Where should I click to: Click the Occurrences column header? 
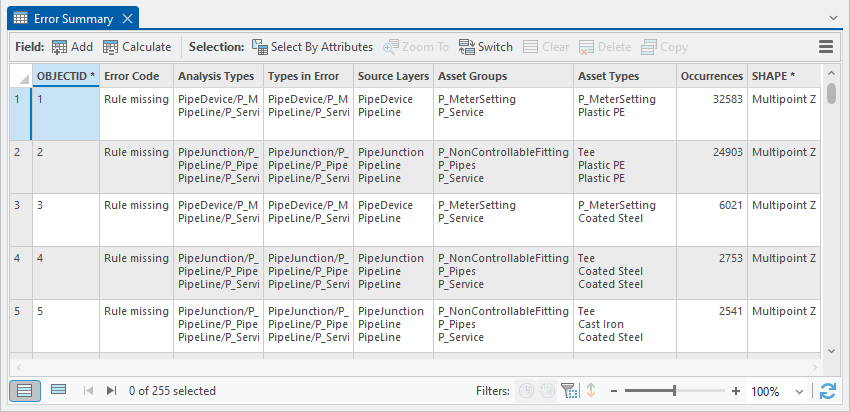[711, 76]
